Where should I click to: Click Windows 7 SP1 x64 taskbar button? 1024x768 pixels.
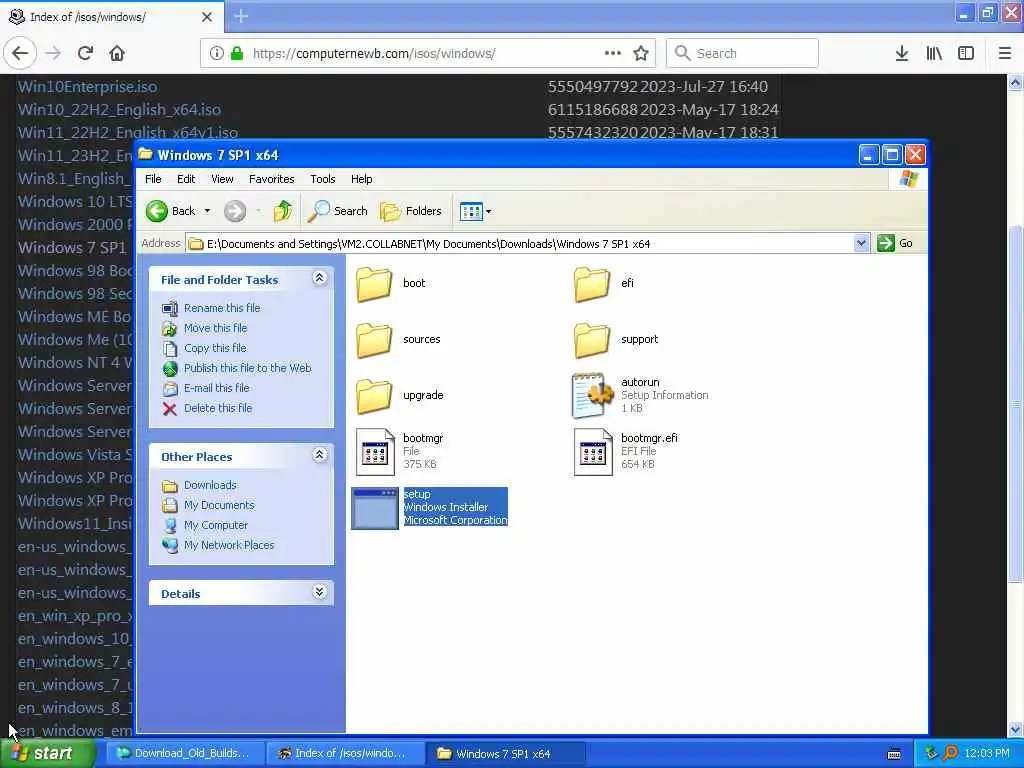pyautogui.click(x=505, y=754)
